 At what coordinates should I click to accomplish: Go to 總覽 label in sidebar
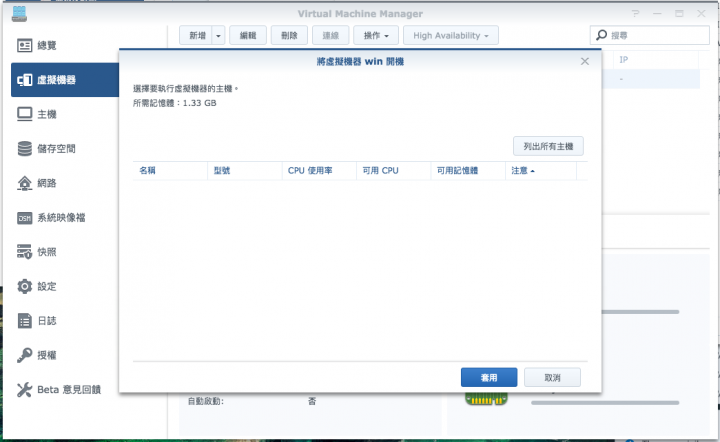(x=47, y=45)
